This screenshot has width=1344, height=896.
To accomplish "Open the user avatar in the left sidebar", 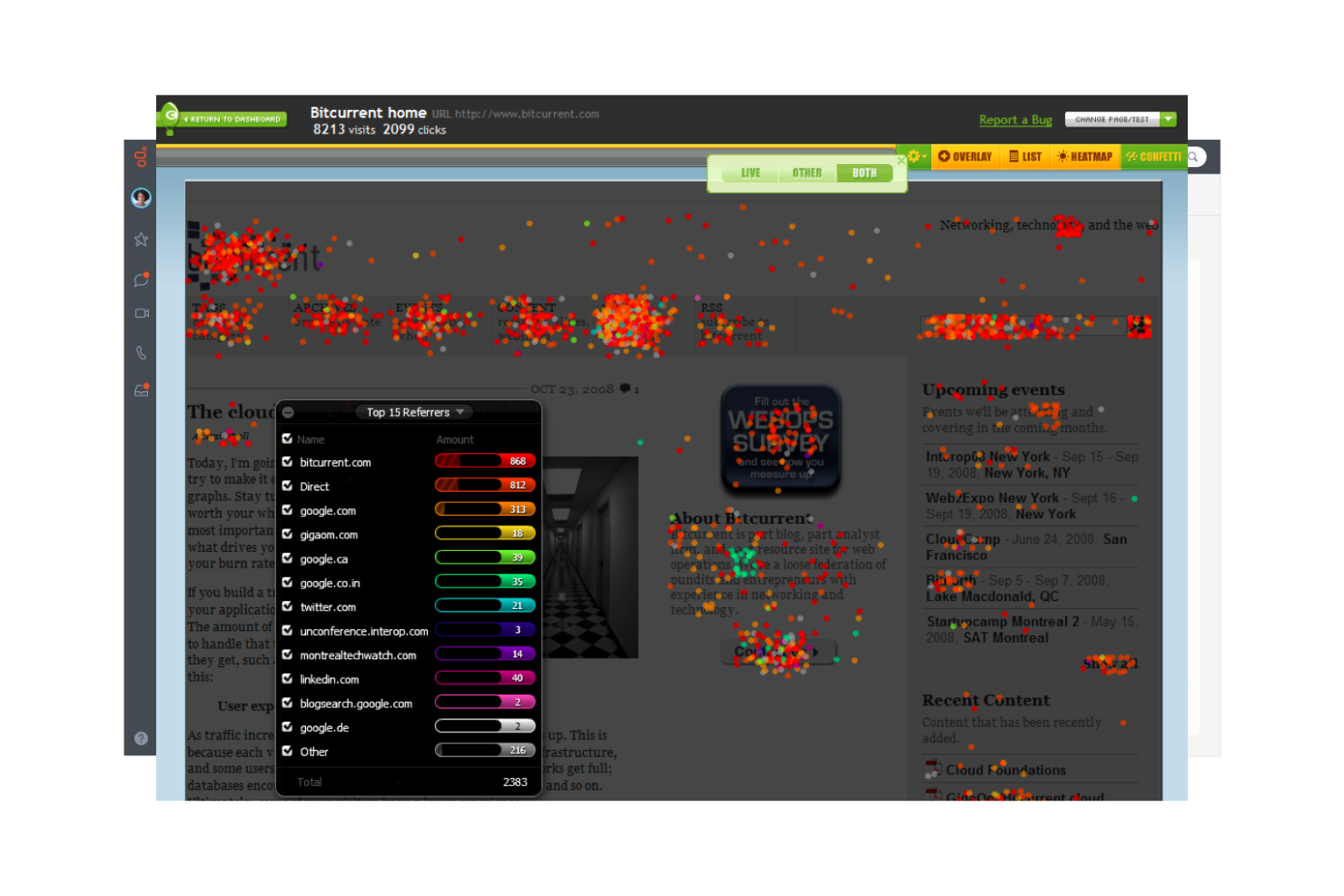I will pyautogui.click(x=141, y=198).
